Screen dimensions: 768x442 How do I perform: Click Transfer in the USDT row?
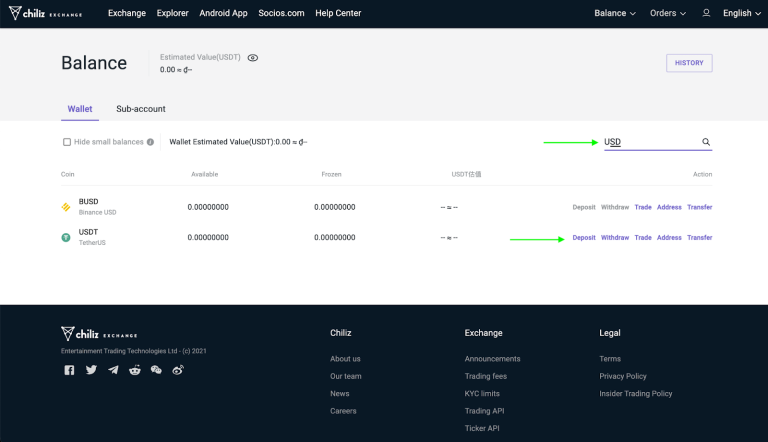coord(699,238)
